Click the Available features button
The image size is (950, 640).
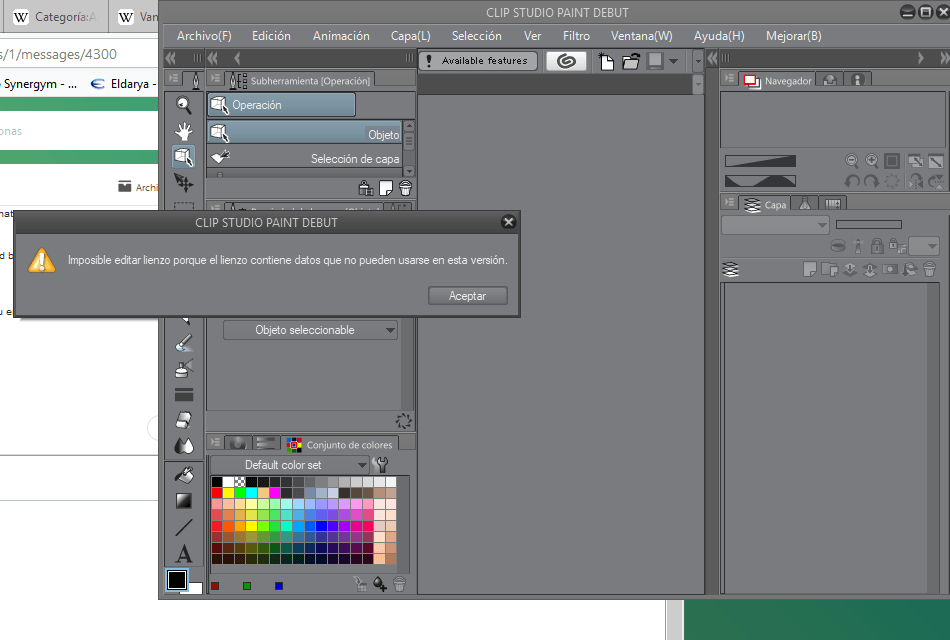coord(478,61)
